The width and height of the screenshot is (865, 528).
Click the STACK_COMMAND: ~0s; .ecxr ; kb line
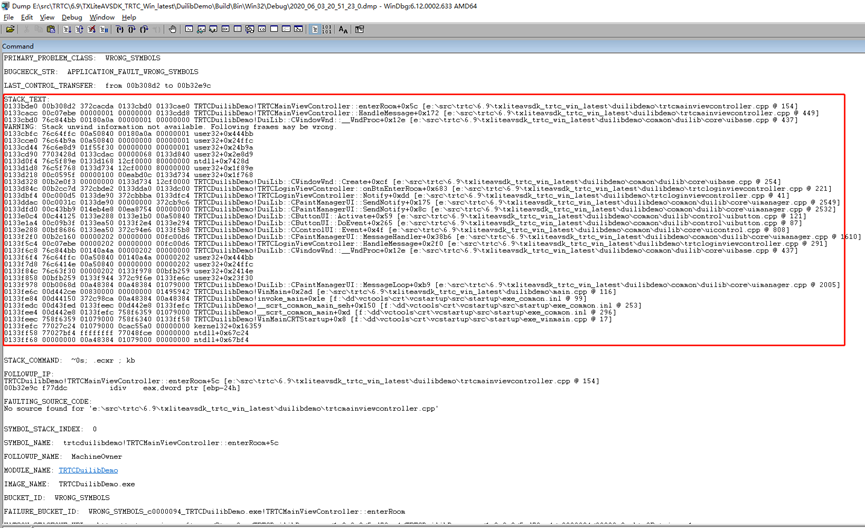pyautogui.click(x=70, y=360)
